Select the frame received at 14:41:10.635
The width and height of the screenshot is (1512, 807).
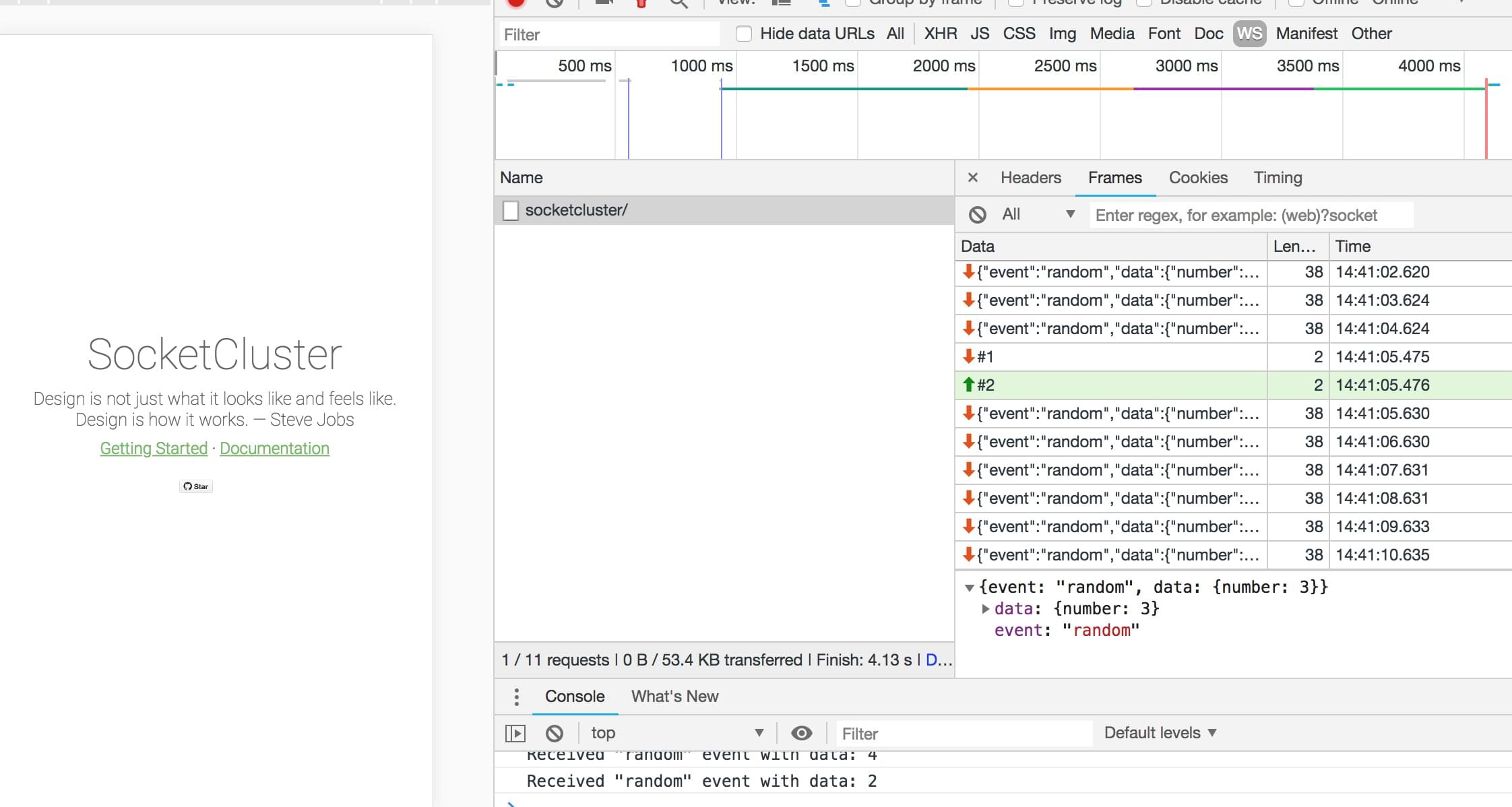(x=1234, y=555)
